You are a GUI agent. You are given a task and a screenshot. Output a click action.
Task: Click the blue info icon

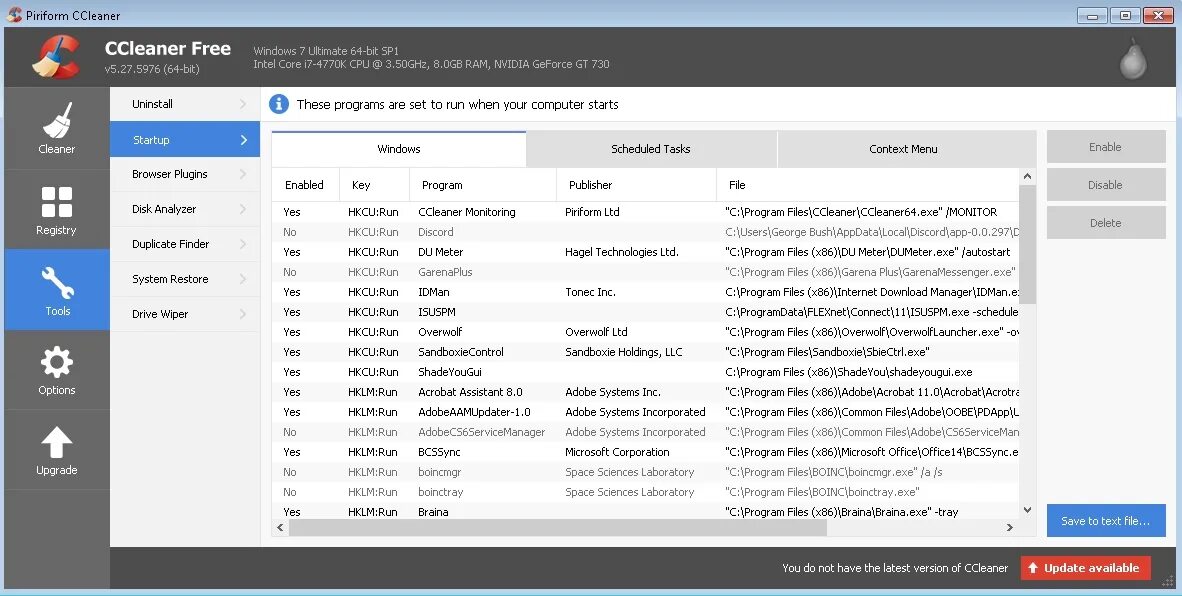tap(279, 104)
